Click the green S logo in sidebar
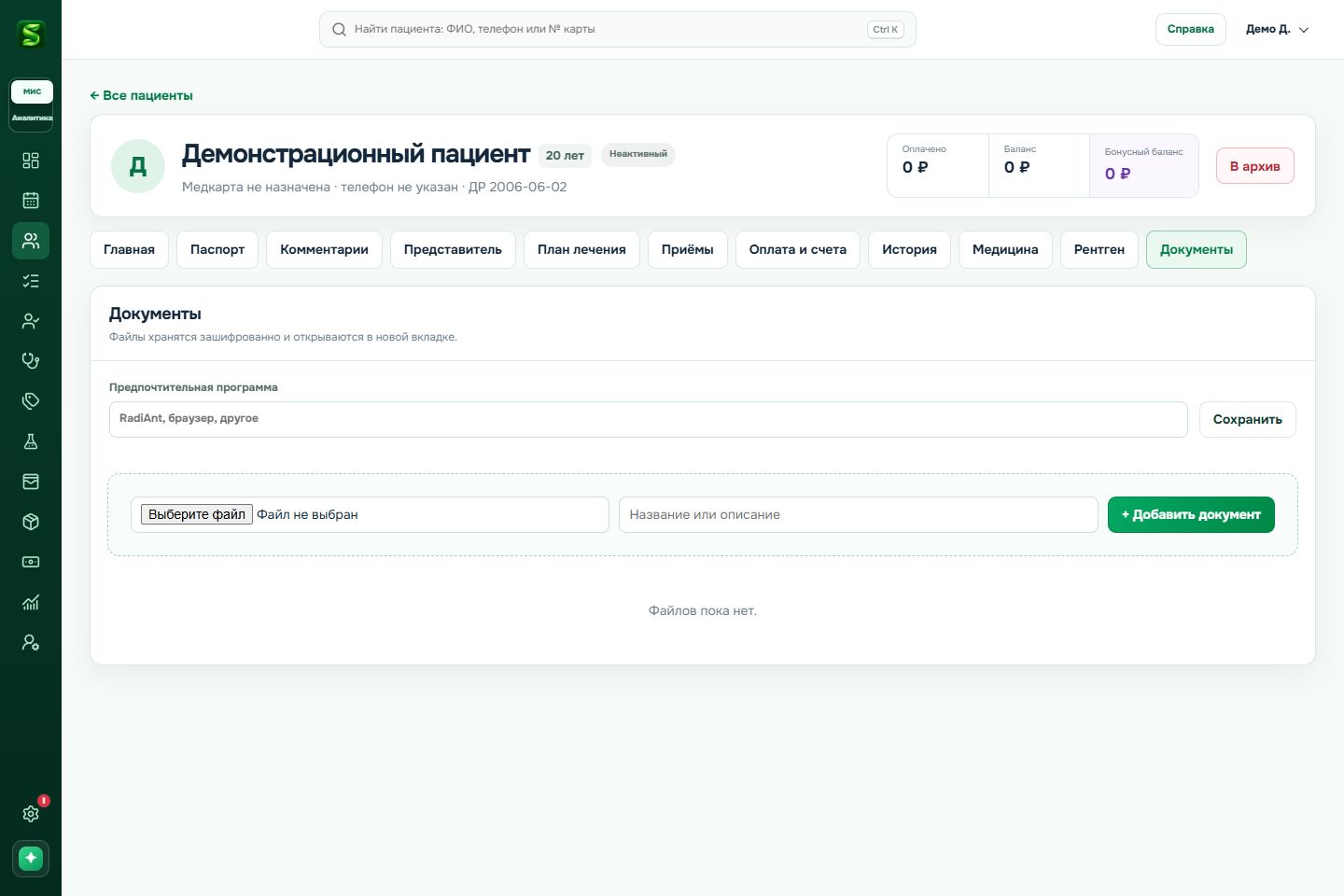Image resolution: width=1344 pixels, height=896 pixels. click(x=31, y=35)
